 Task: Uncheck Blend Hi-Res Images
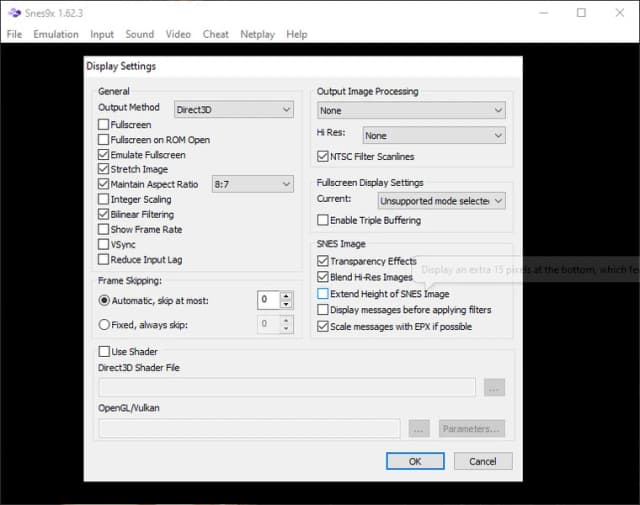pos(322,277)
